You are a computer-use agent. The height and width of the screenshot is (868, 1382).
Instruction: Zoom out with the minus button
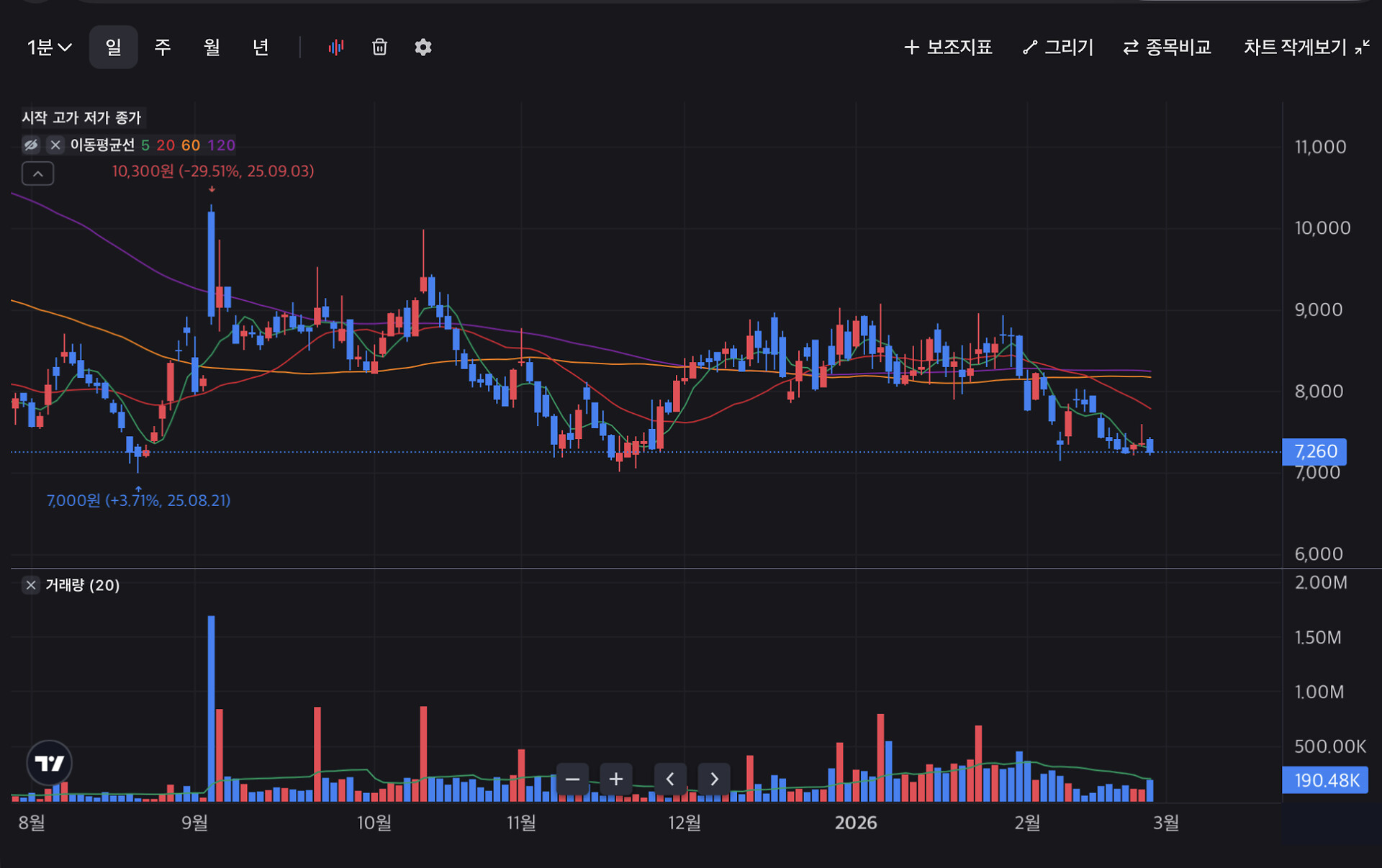(x=572, y=779)
